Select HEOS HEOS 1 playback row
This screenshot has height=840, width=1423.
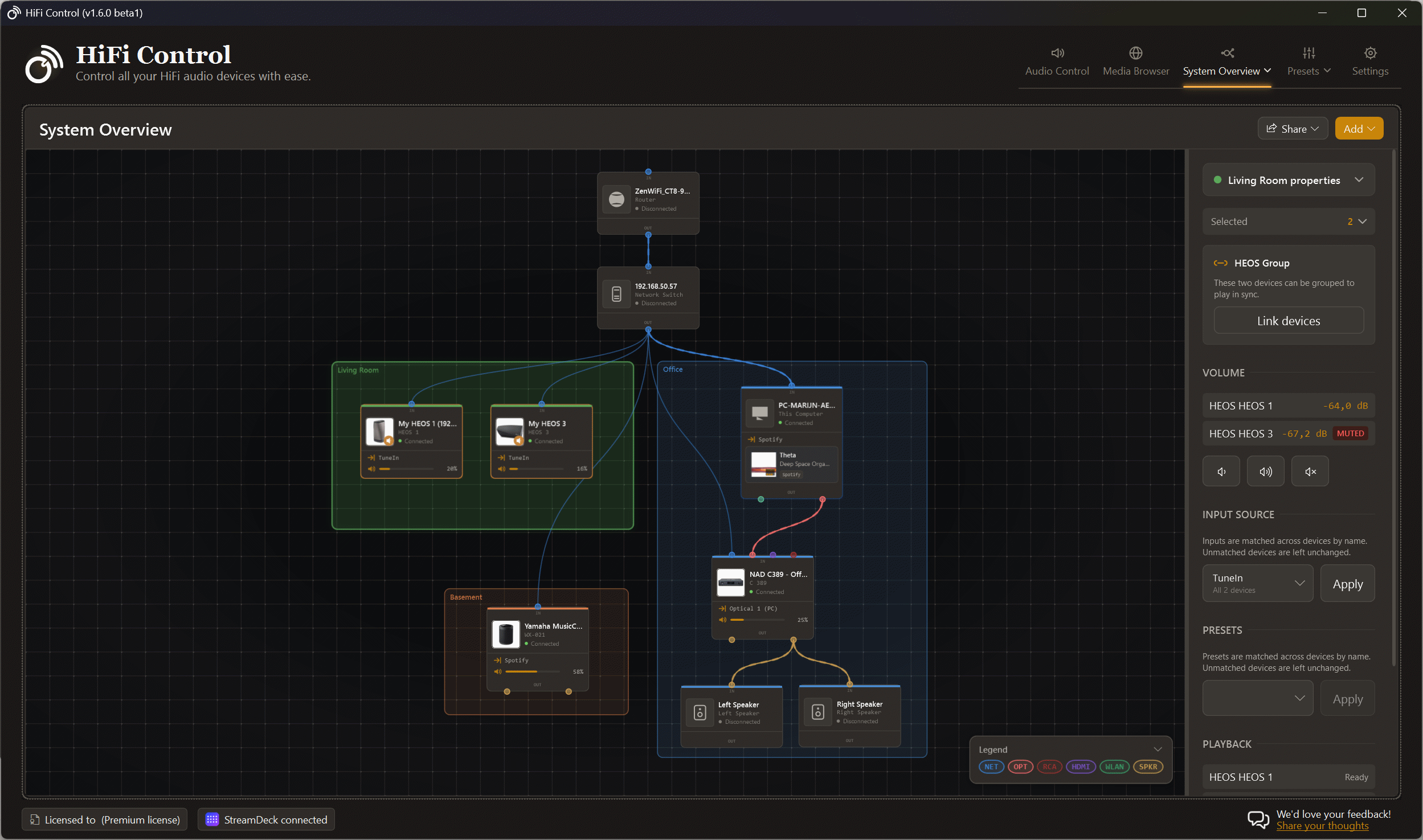pos(1289,777)
